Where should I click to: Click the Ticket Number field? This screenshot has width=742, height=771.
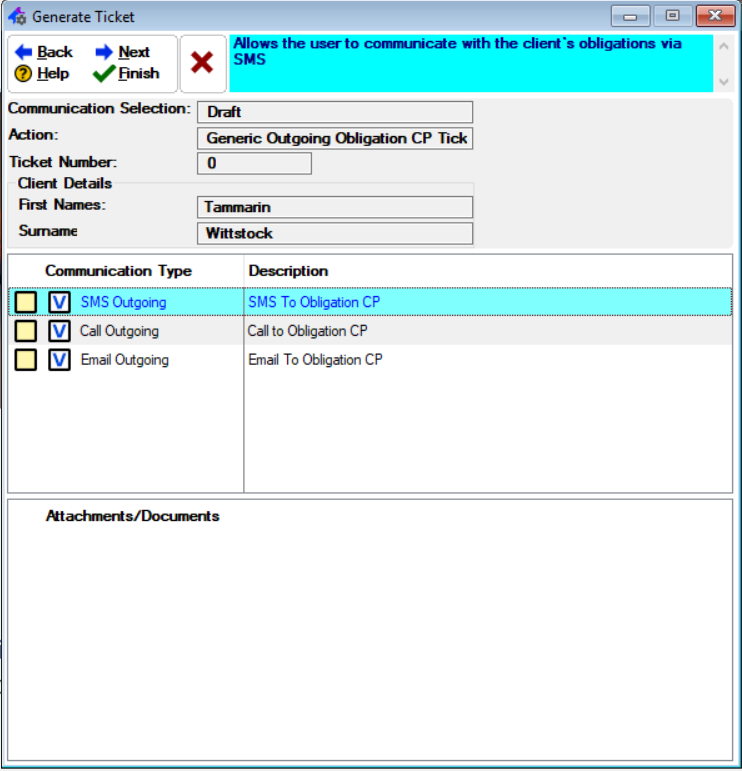point(254,163)
